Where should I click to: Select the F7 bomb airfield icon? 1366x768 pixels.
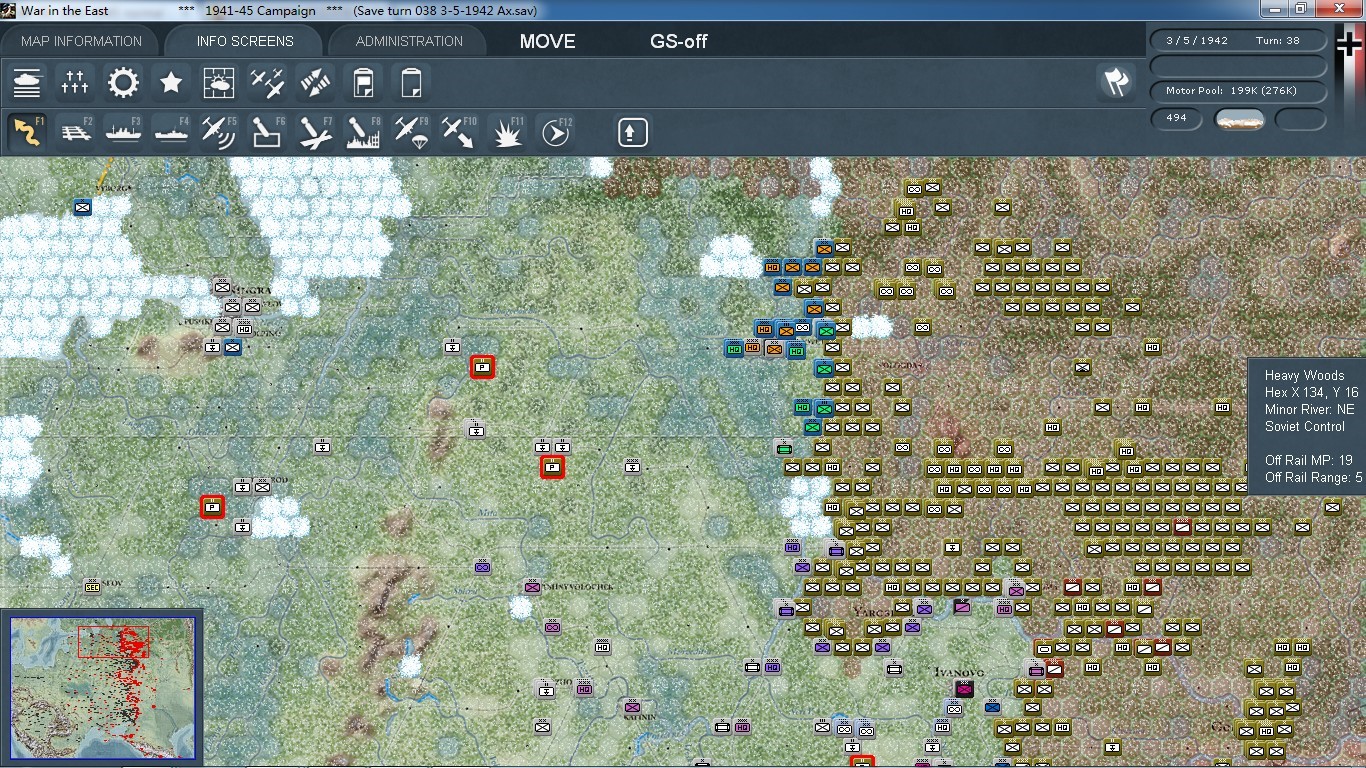point(315,132)
